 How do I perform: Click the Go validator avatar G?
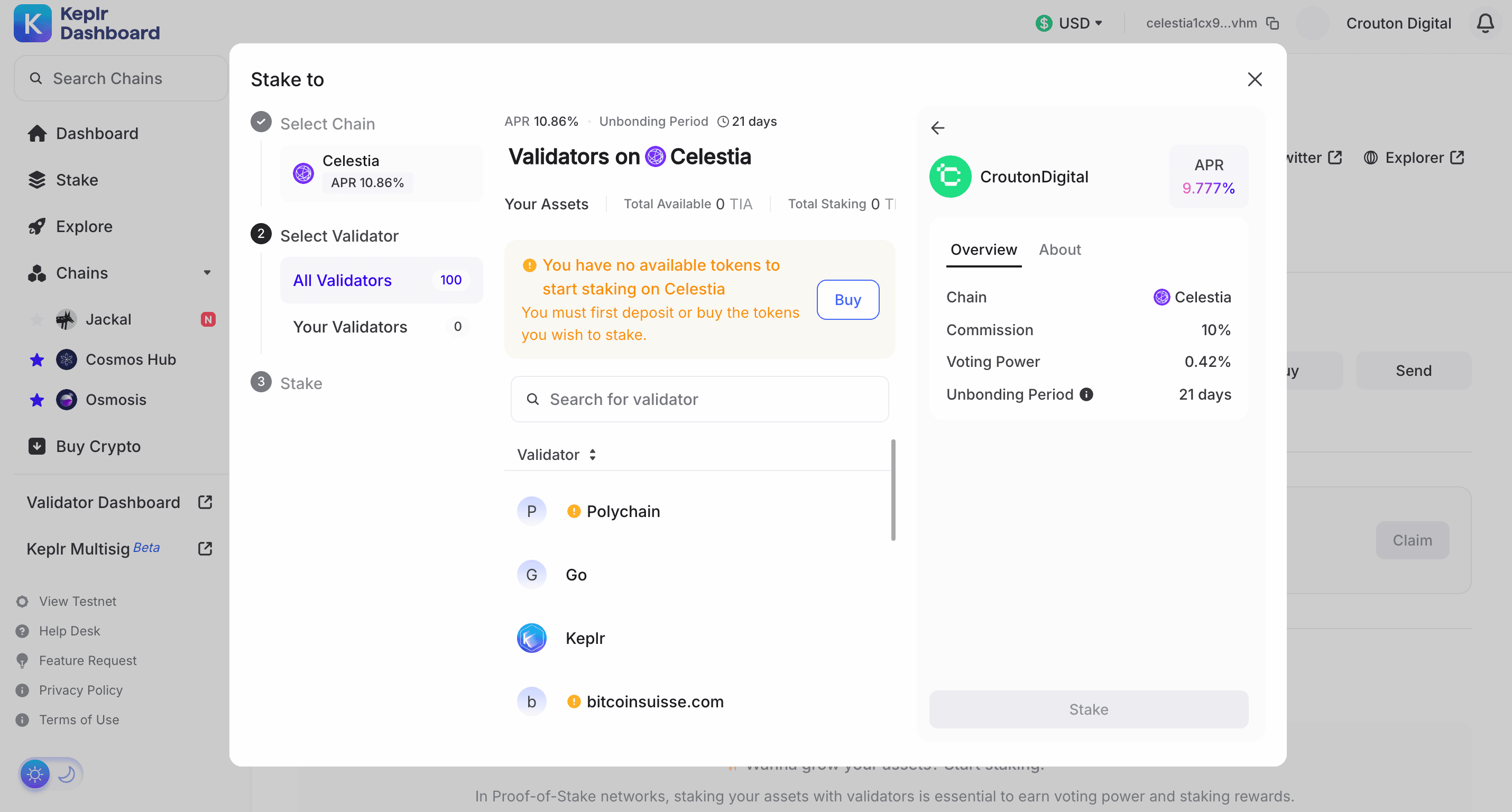531,575
